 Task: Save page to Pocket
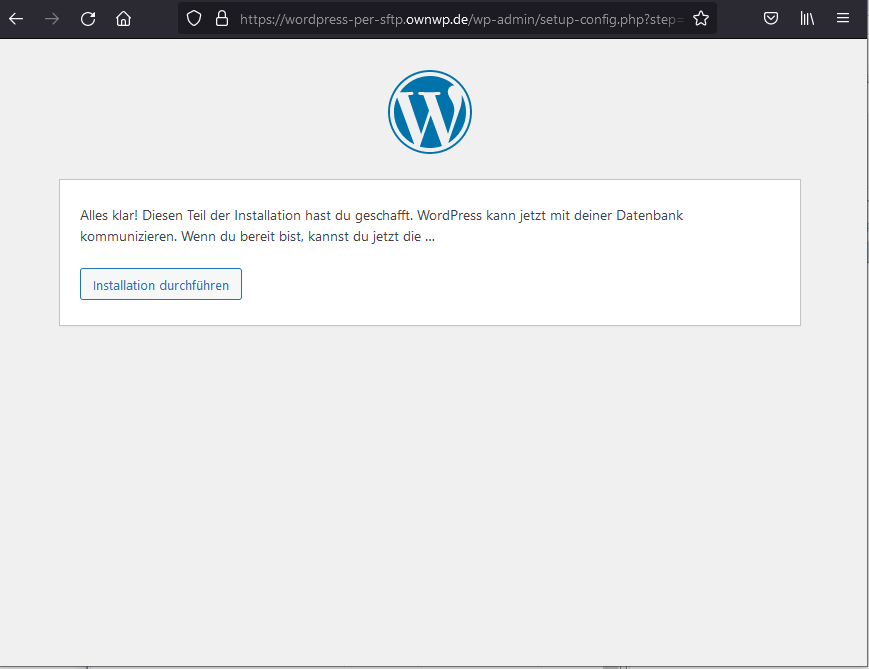coord(771,19)
